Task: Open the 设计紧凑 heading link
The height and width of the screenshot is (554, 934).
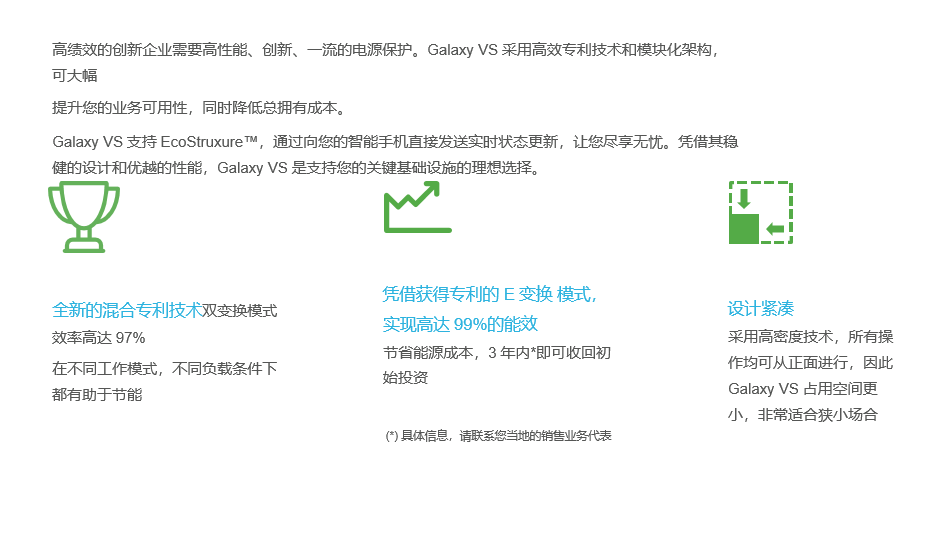Action: click(761, 309)
